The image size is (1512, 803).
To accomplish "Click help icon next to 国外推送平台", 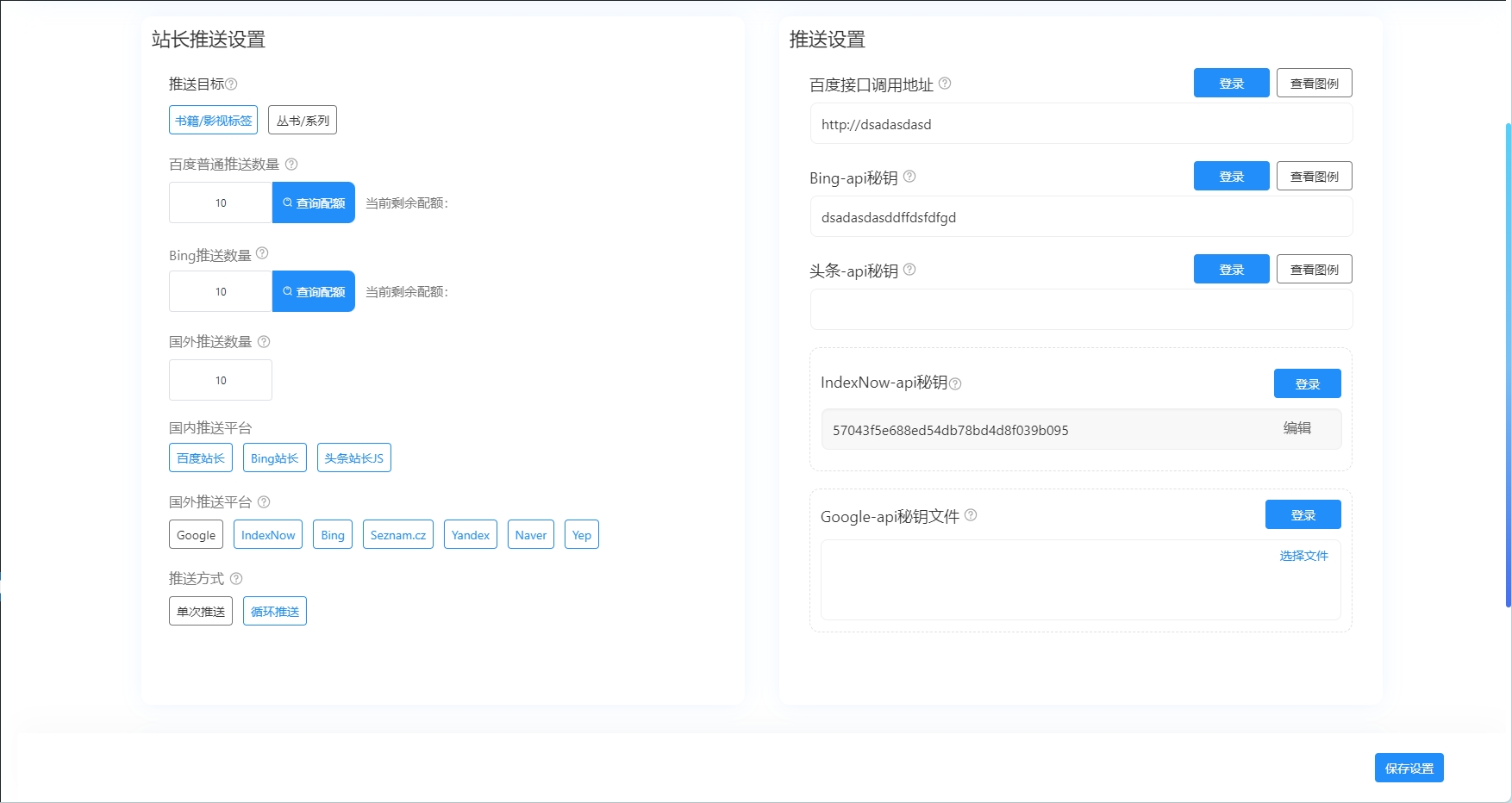I will point(264,501).
